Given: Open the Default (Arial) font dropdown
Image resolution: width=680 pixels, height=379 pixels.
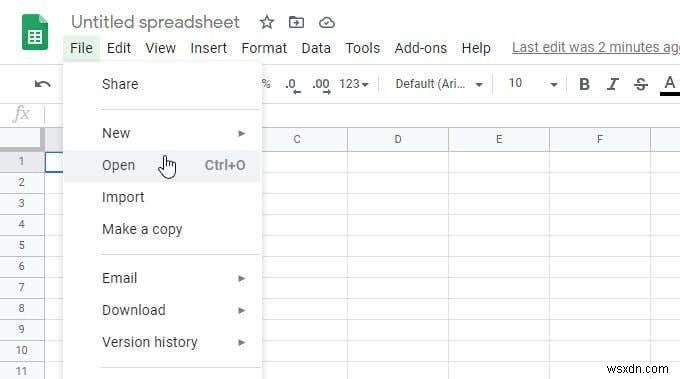Looking at the screenshot, I should 438,84.
